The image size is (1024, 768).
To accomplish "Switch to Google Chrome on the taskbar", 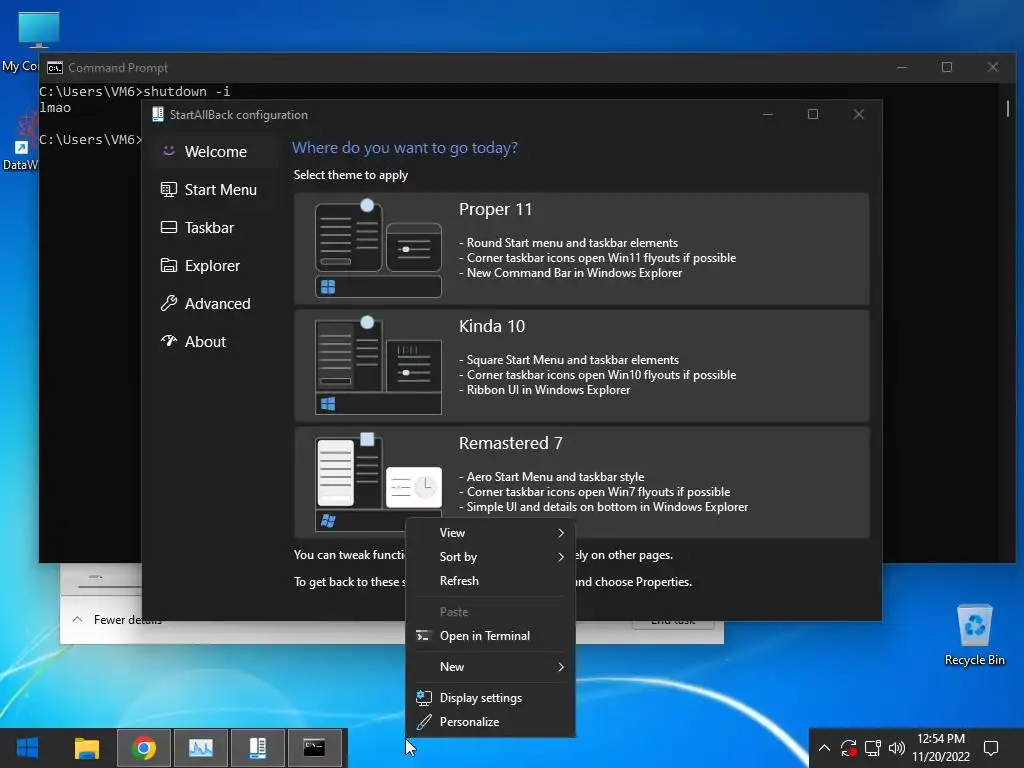I will (144, 748).
